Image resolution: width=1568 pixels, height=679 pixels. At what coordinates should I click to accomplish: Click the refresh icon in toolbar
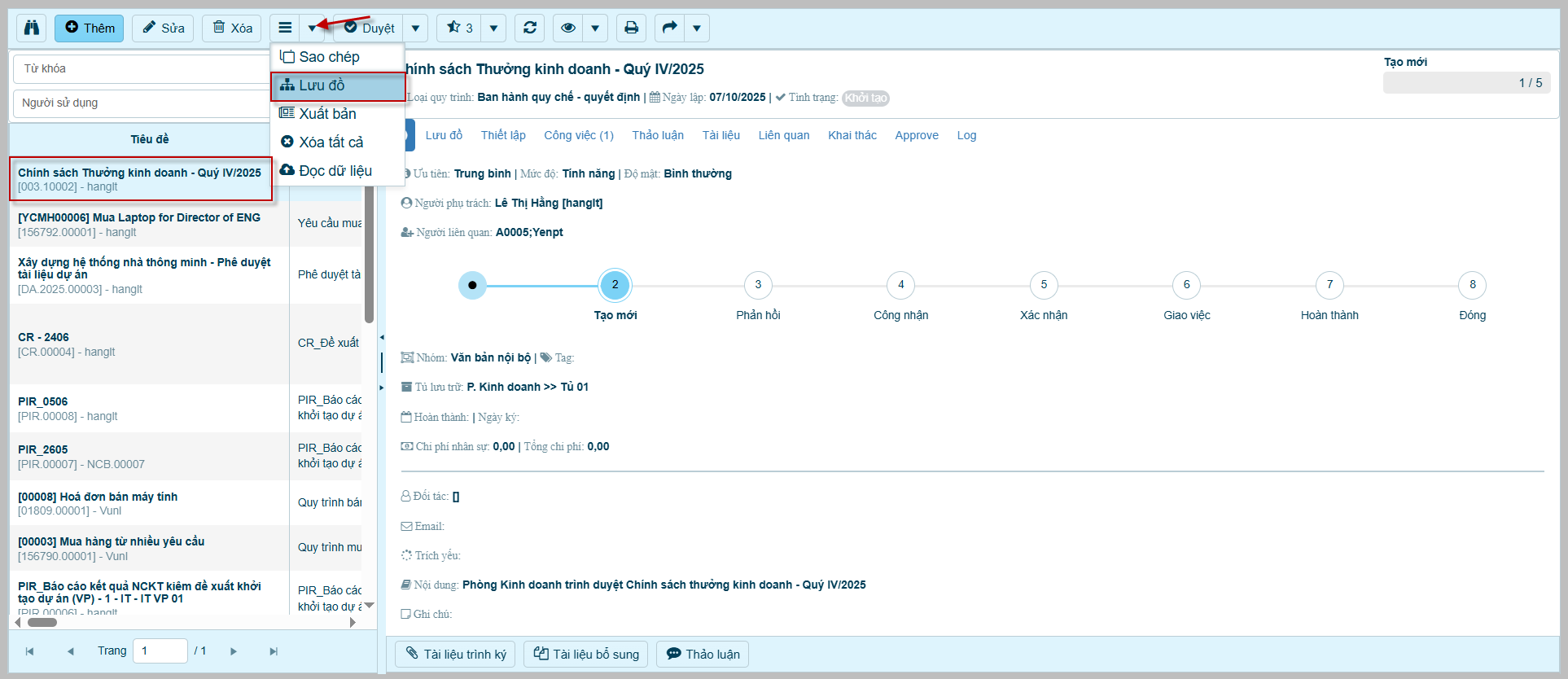(530, 28)
